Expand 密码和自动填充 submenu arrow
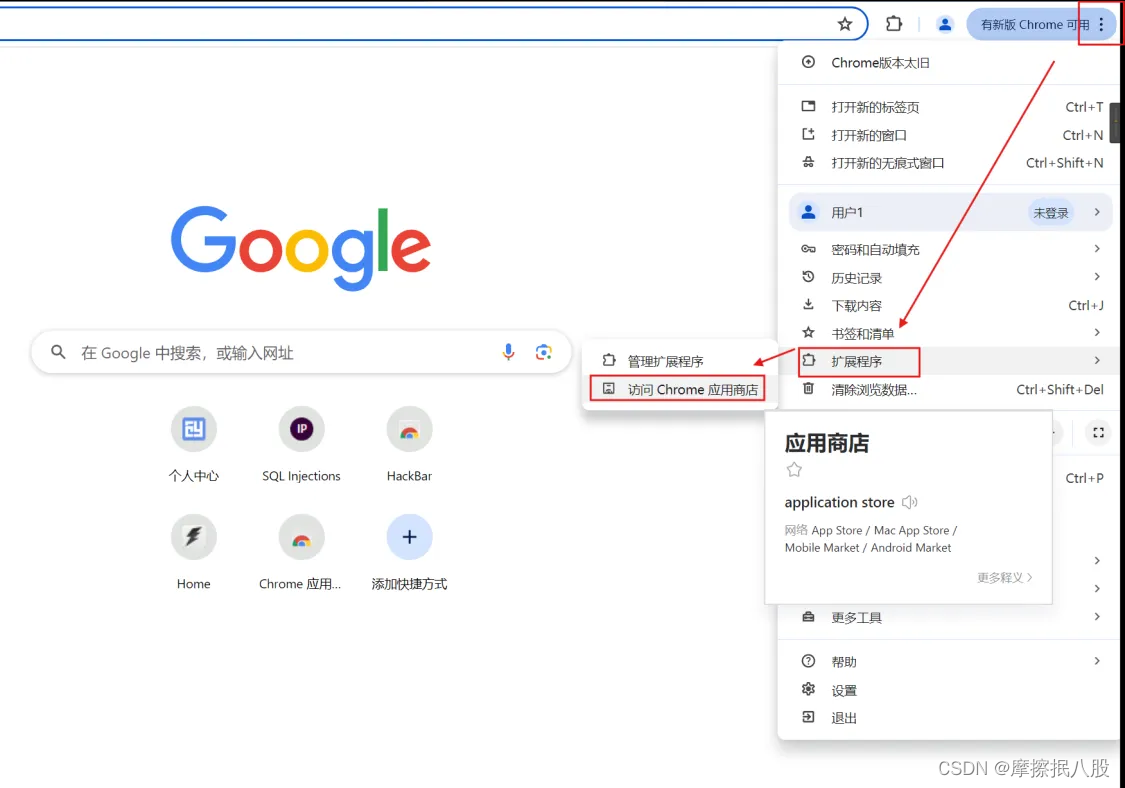The image size is (1125, 788). (1097, 248)
